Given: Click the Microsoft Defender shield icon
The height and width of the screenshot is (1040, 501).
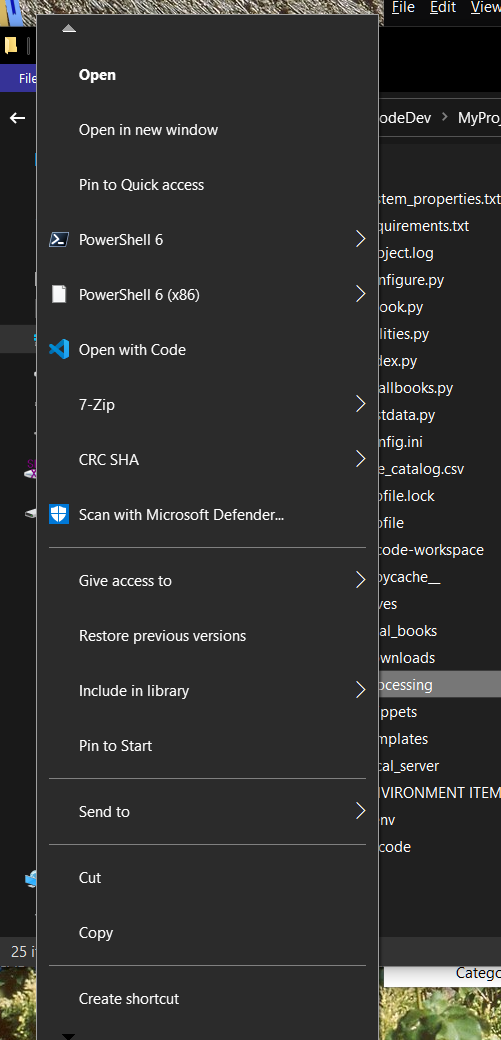Looking at the screenshot, I should point(59,514).
